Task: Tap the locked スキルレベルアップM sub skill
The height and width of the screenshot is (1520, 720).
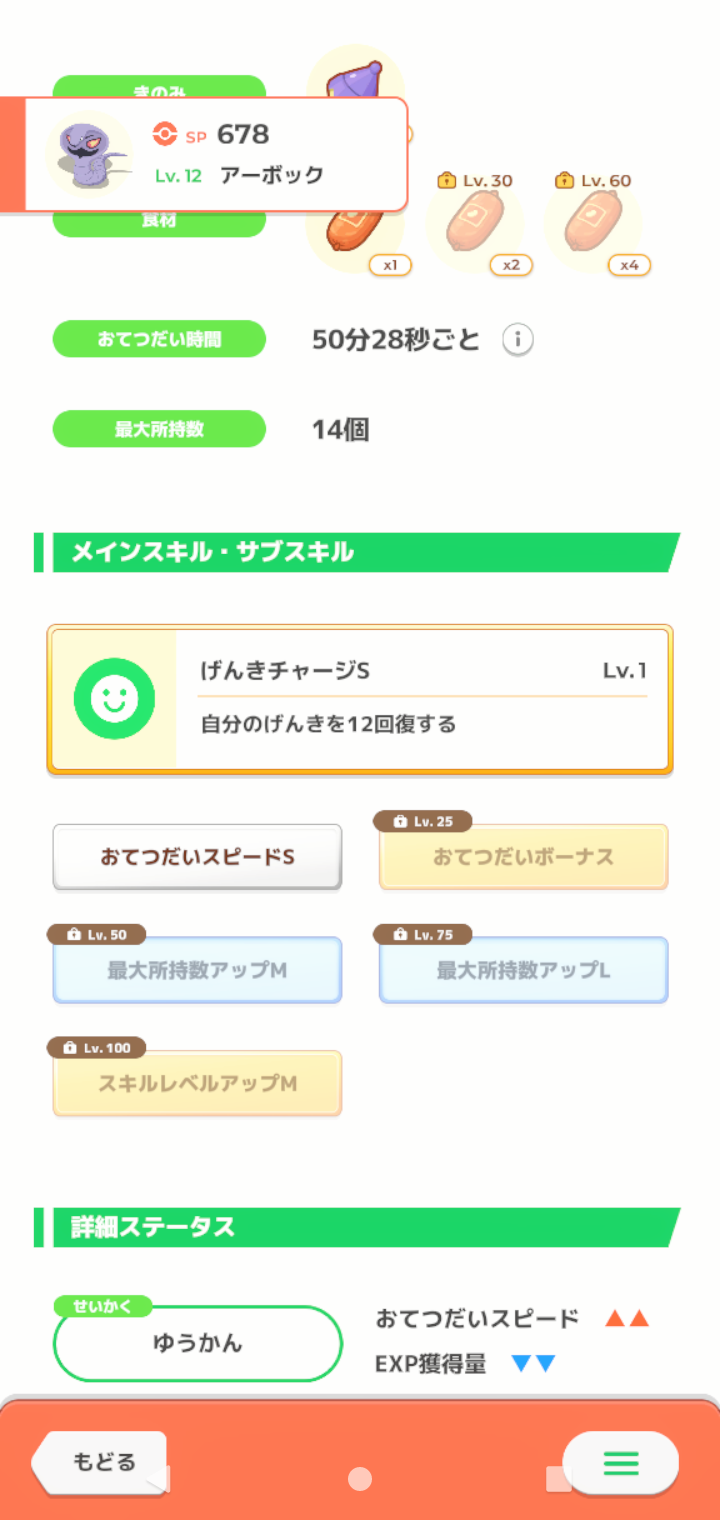Action: pyautogui.click(x=197, y=1083)
